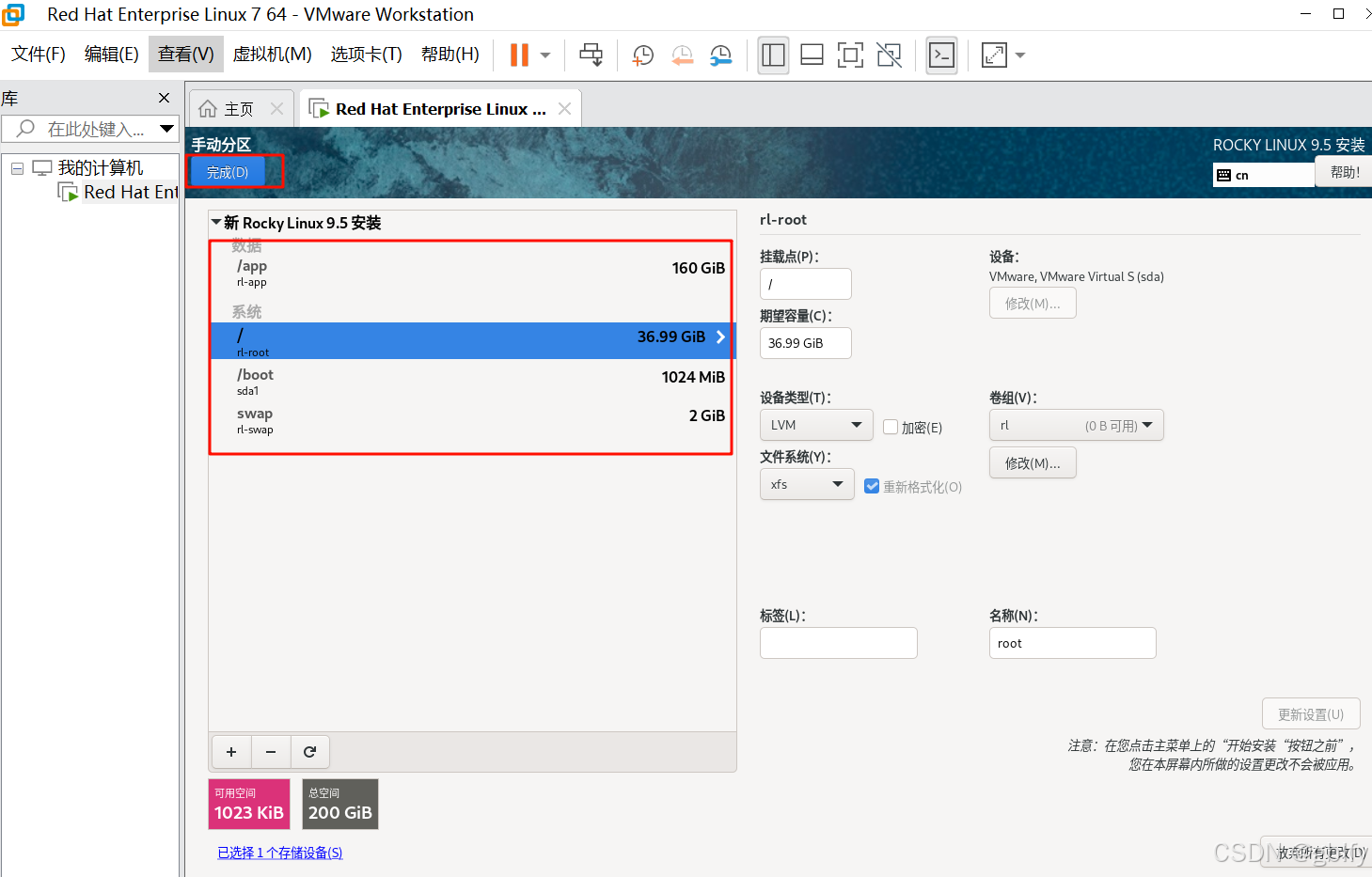The height and width of the screenshot is (877, 1372).
Task: Select 我的计算机 in the library
Action: (101, 168)
